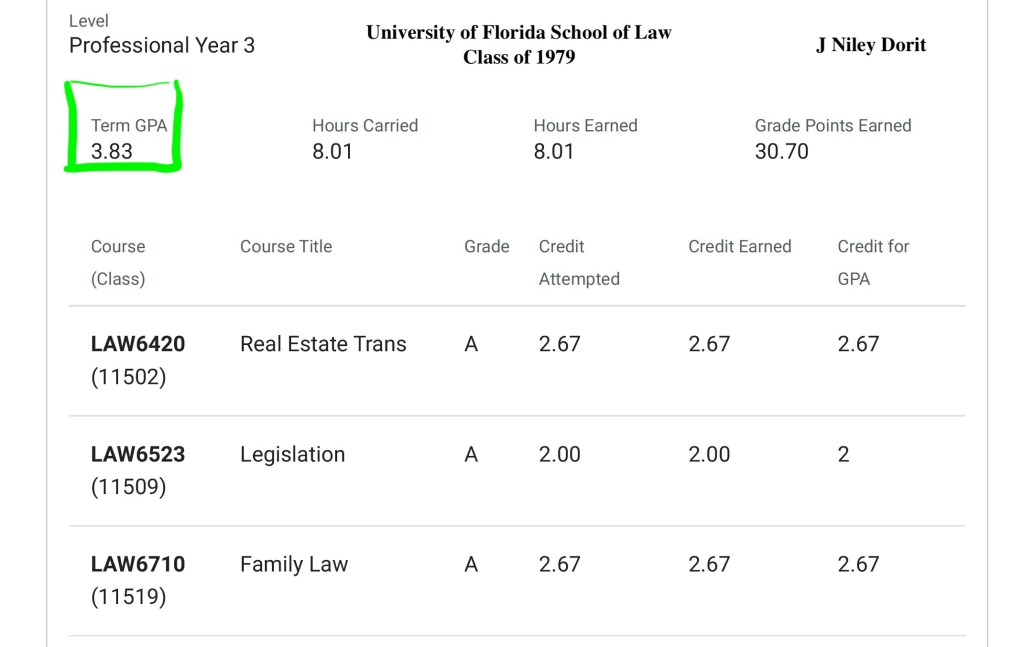This screenshot has width=1024, height=647.
Task: Click the Grade Points Earned value 30.70
Action: click(782, 152)
